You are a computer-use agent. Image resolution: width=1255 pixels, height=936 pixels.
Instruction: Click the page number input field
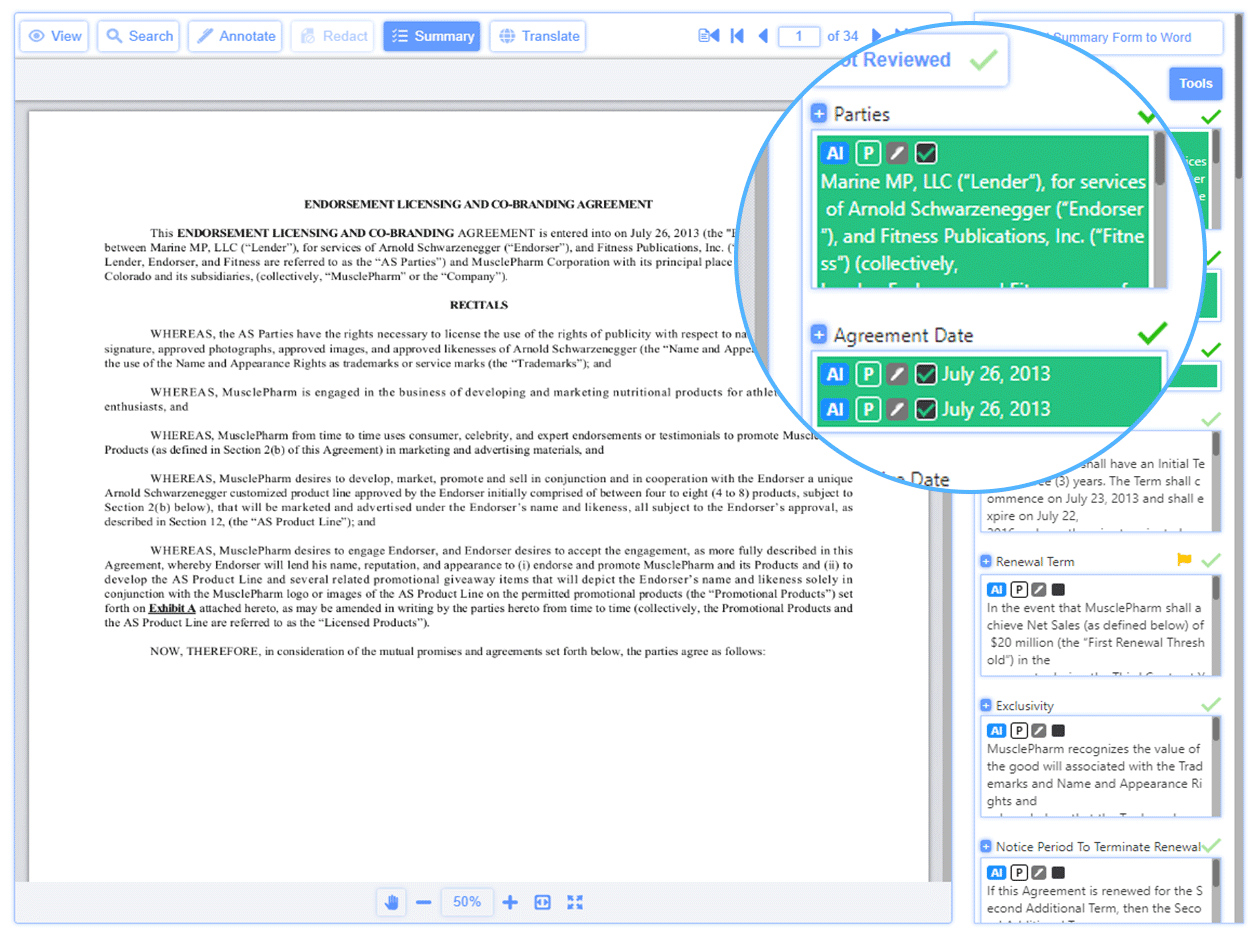799,36
